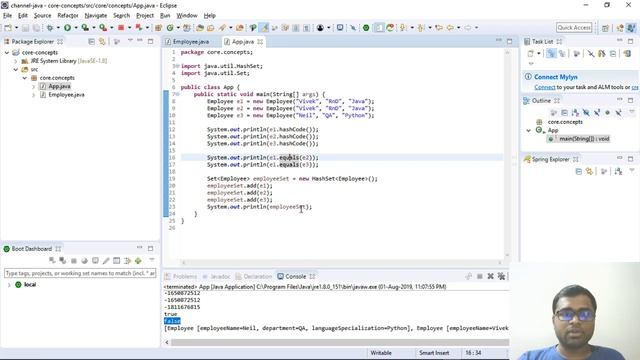The width and height of the screenshot is (640, 360).
Task: Click the New file icon in toolbar
Action: (8, 28)
